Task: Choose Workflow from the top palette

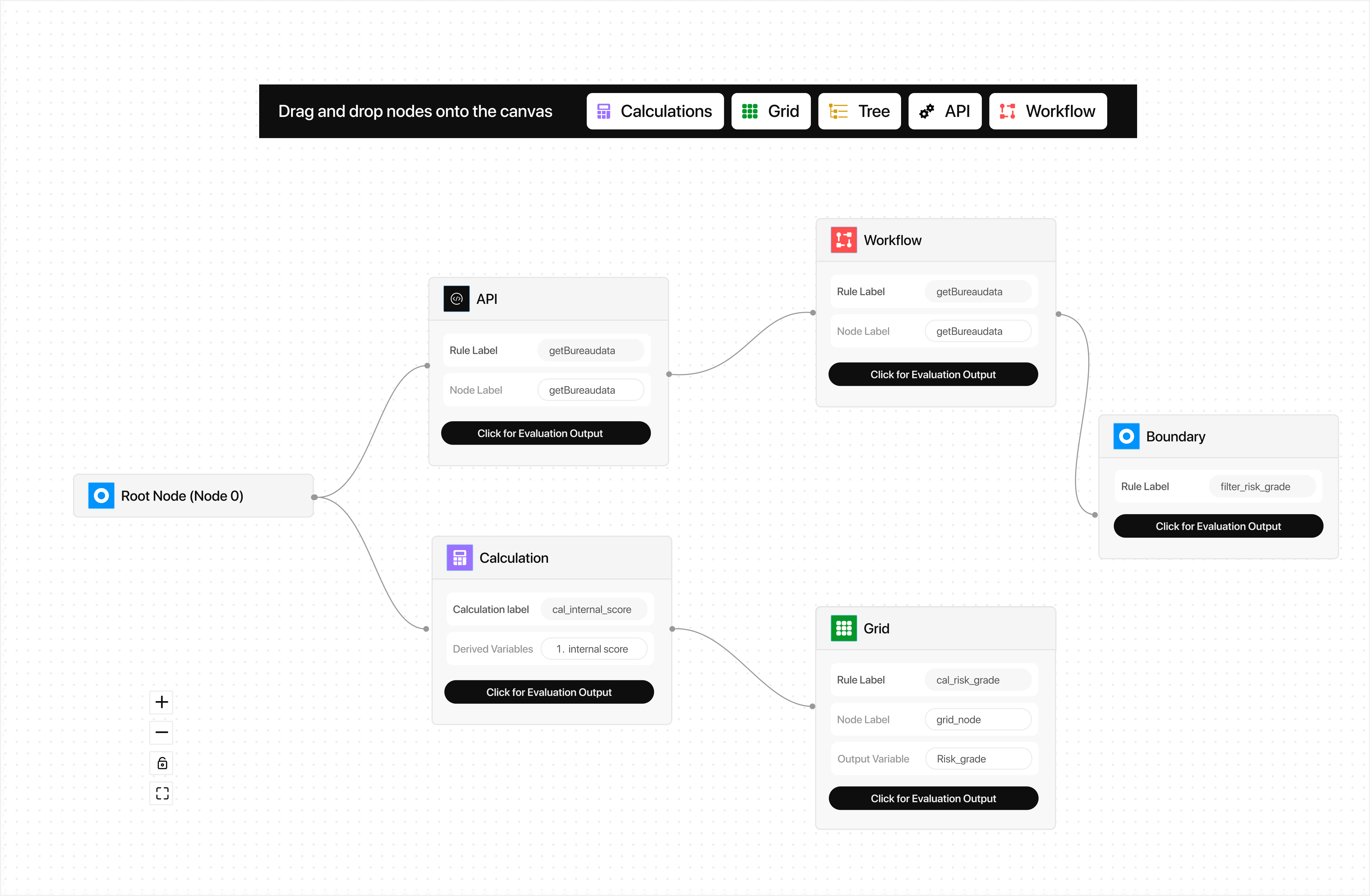Action: click(x=1048, y=111)
